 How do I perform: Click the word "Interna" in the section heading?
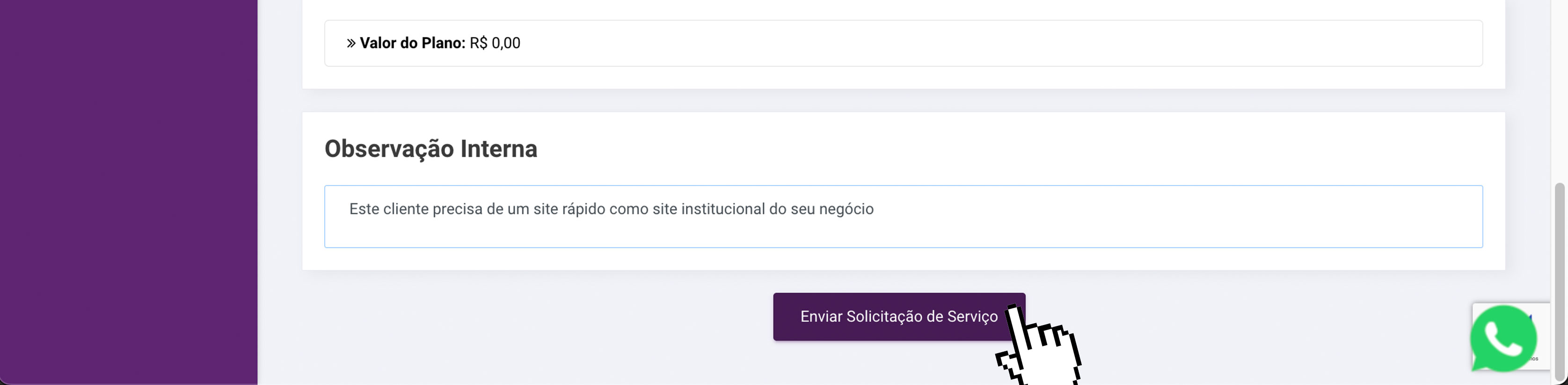(x=498, y=148)
